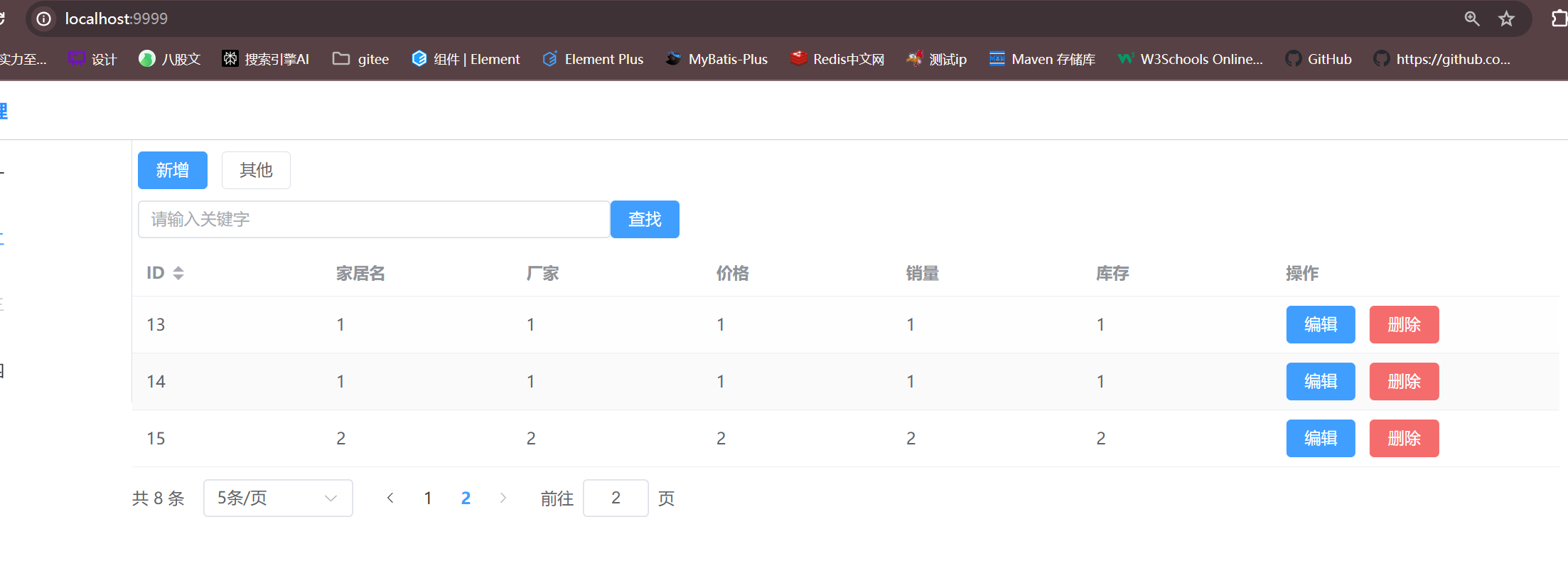
Task: Select the ID cell 13
Action: (x=156, y=325)
